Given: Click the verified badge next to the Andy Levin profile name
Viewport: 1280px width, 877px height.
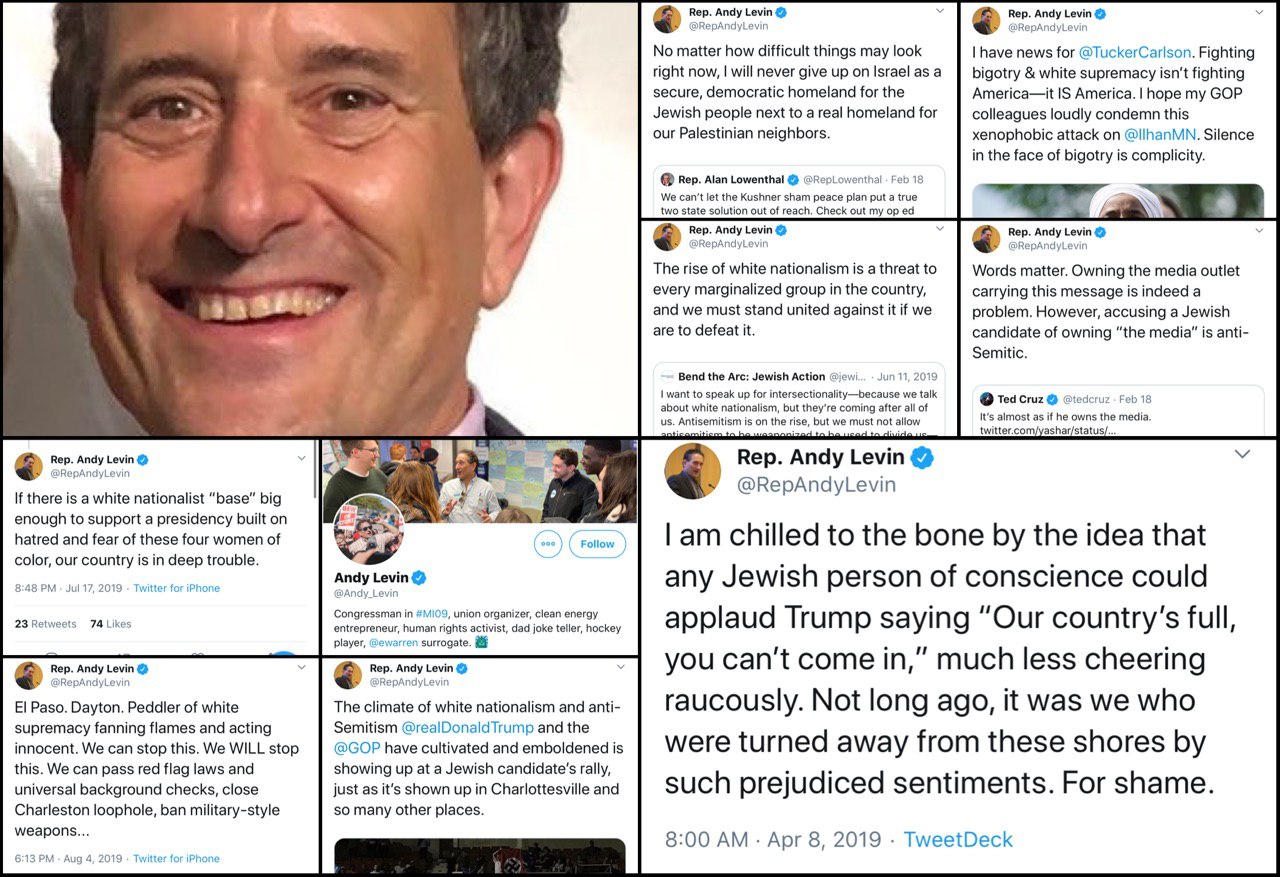Looking at the screenshot, I should pyautogui.click(x=421, y=578).
